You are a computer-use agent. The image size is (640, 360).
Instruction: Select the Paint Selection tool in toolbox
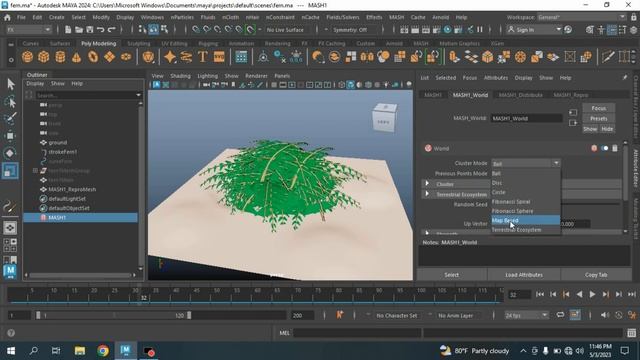[x=10, y=118]
